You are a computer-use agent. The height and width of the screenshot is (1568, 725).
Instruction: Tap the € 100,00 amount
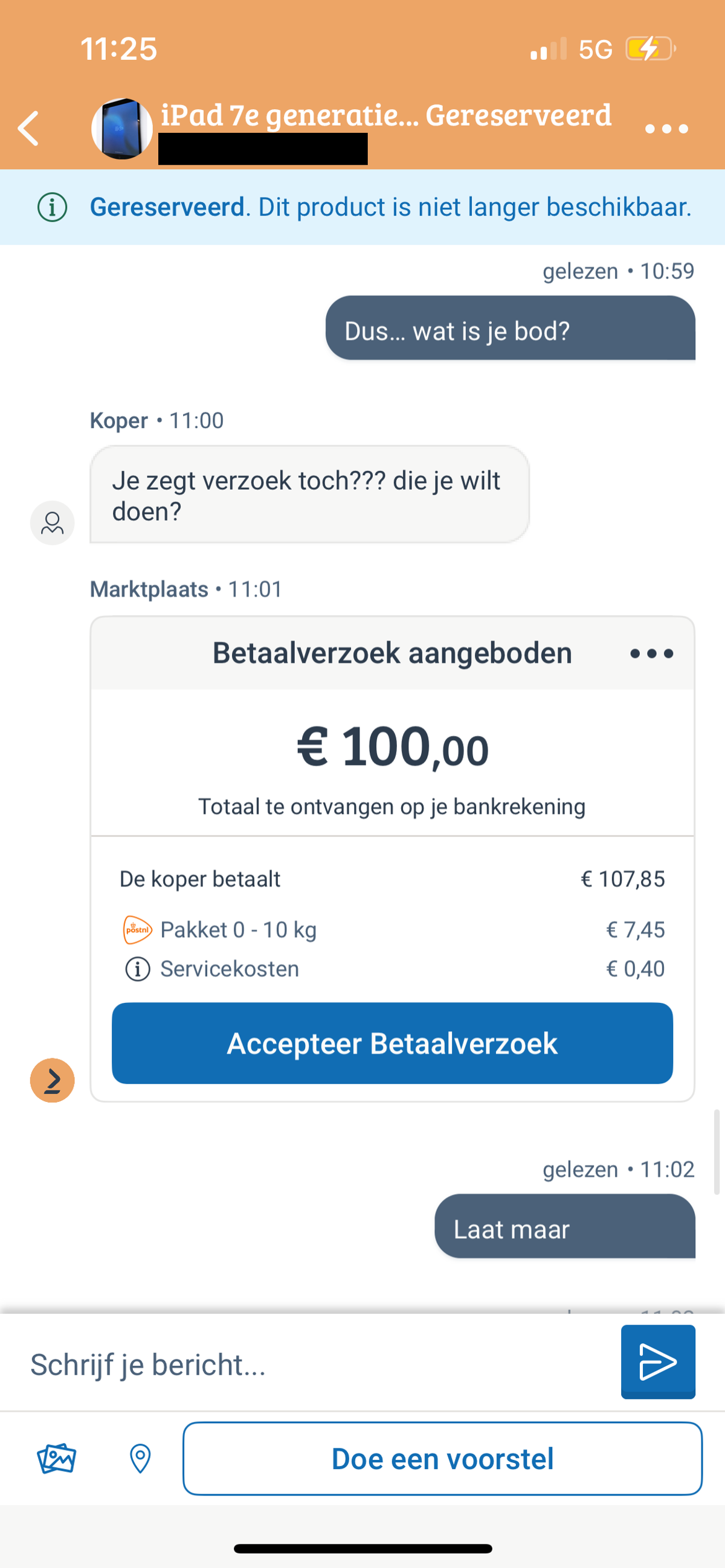[392, 747]
